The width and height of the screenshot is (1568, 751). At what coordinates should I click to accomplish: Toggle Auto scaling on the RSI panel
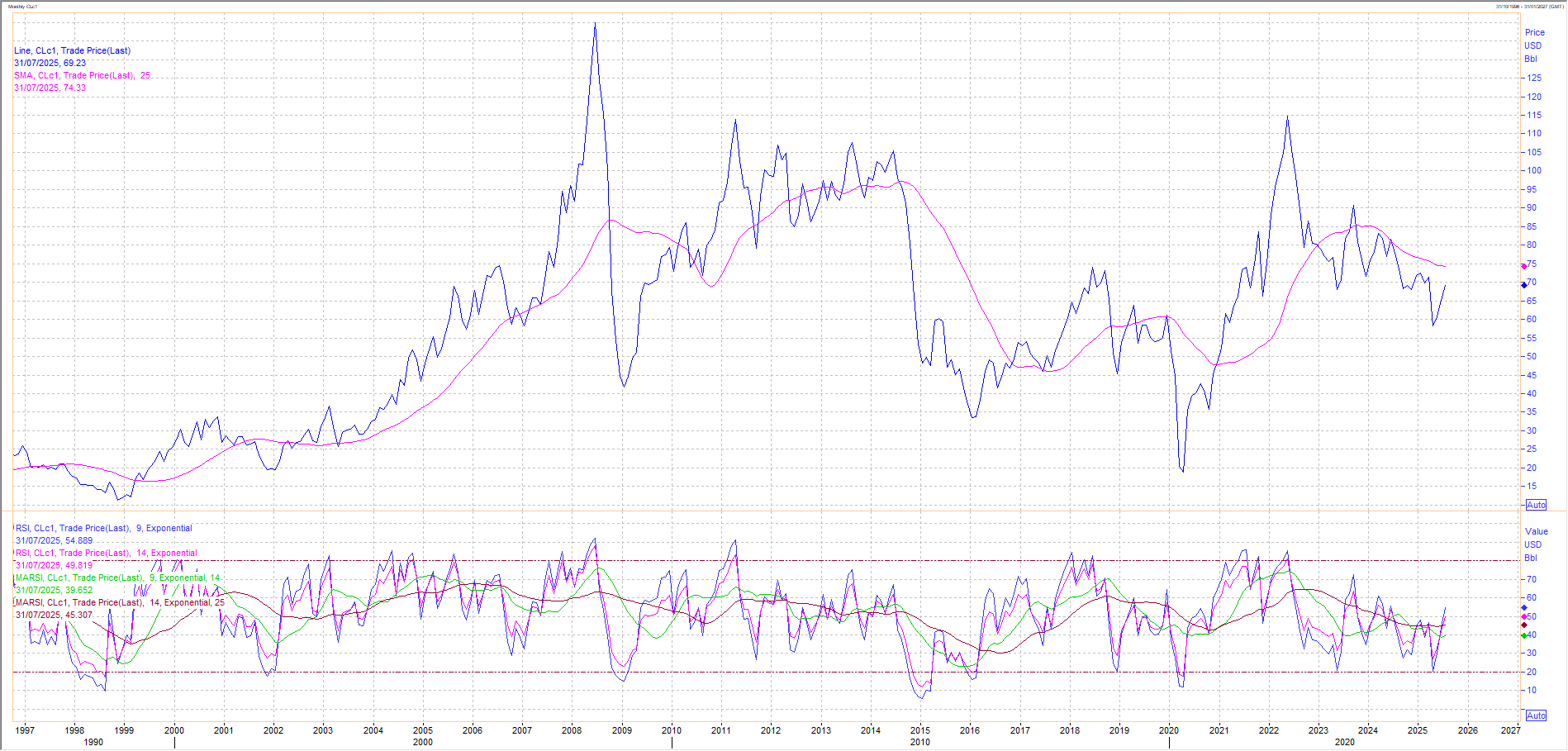[1536, 715]
